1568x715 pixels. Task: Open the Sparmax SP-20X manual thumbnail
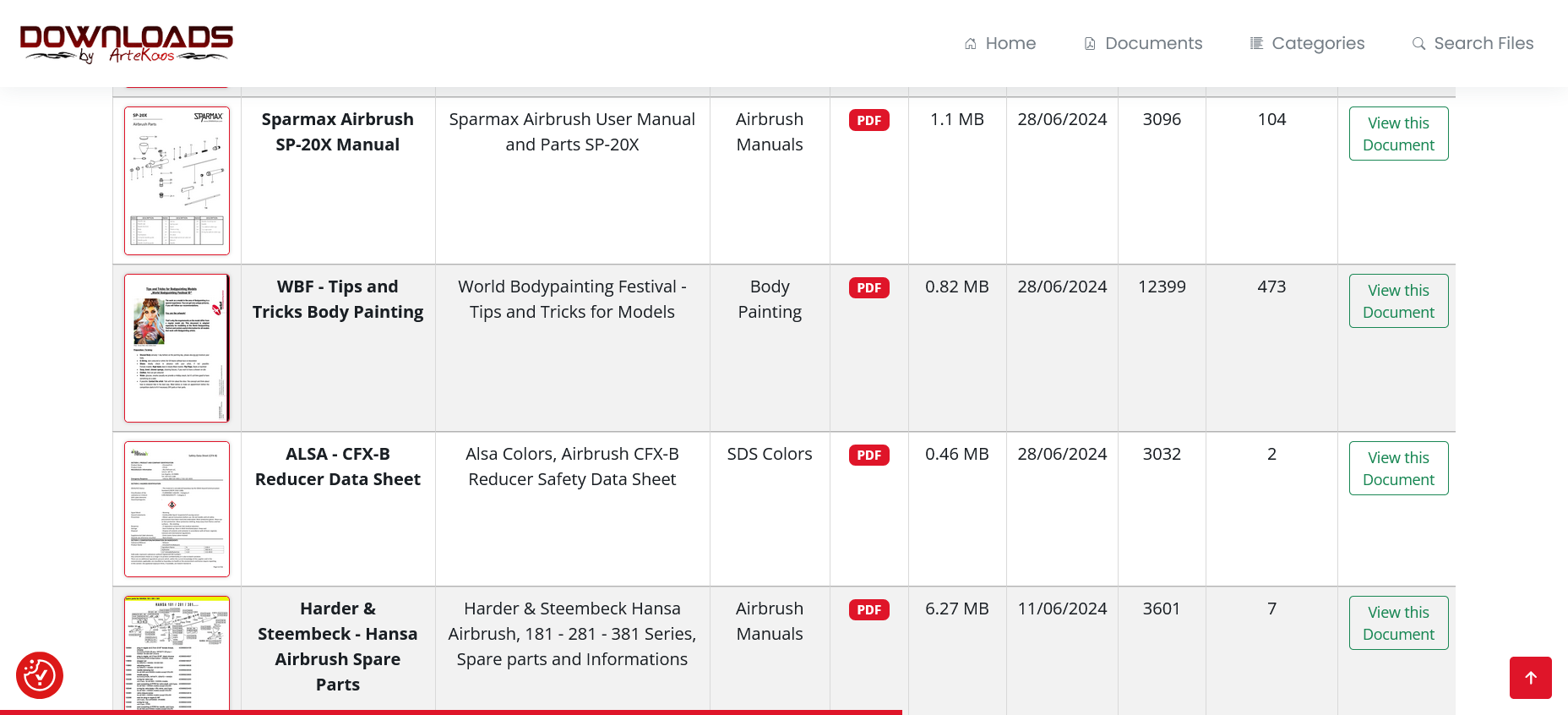177,181
